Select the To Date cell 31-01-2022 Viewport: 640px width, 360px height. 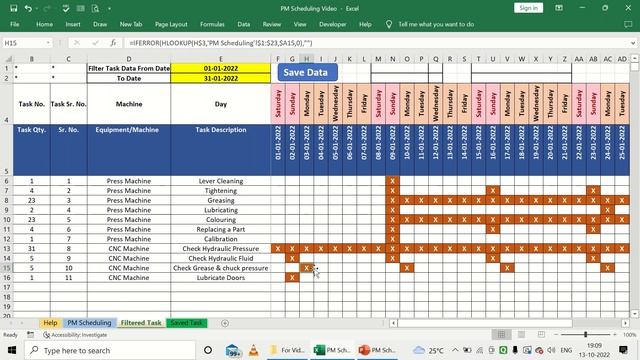point(220,78)
